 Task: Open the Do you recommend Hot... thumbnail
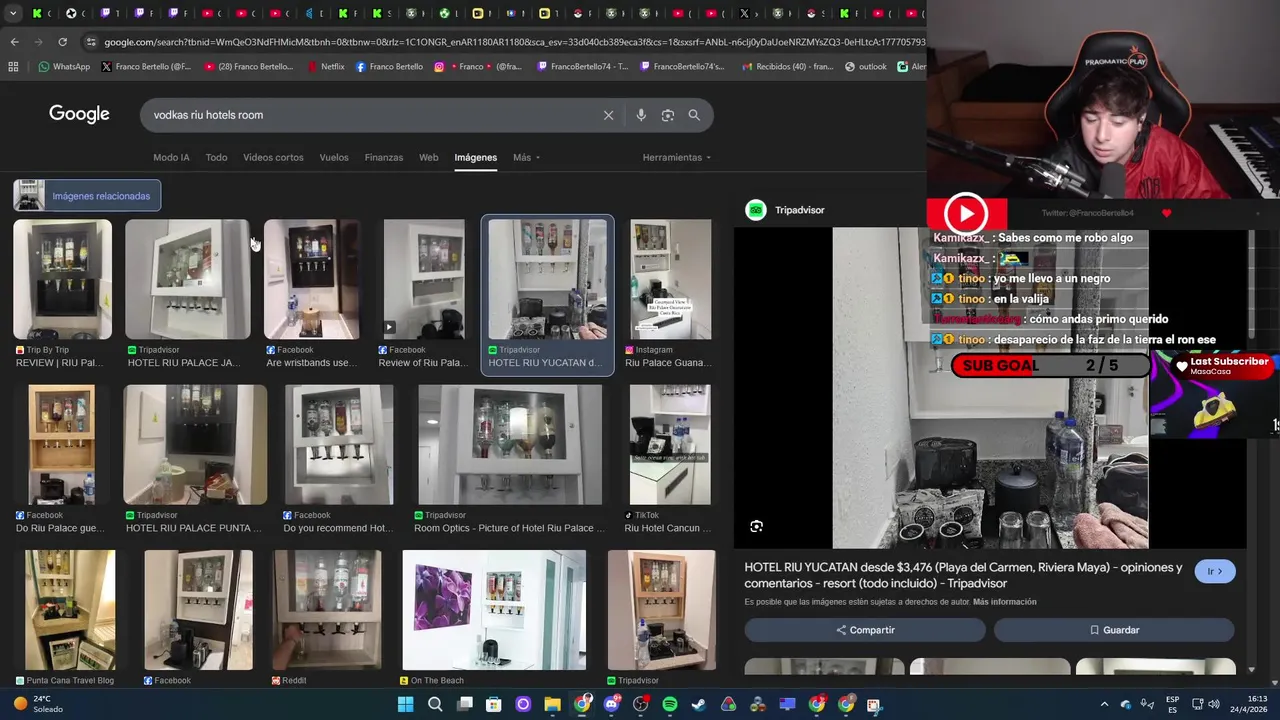[339, 445]
